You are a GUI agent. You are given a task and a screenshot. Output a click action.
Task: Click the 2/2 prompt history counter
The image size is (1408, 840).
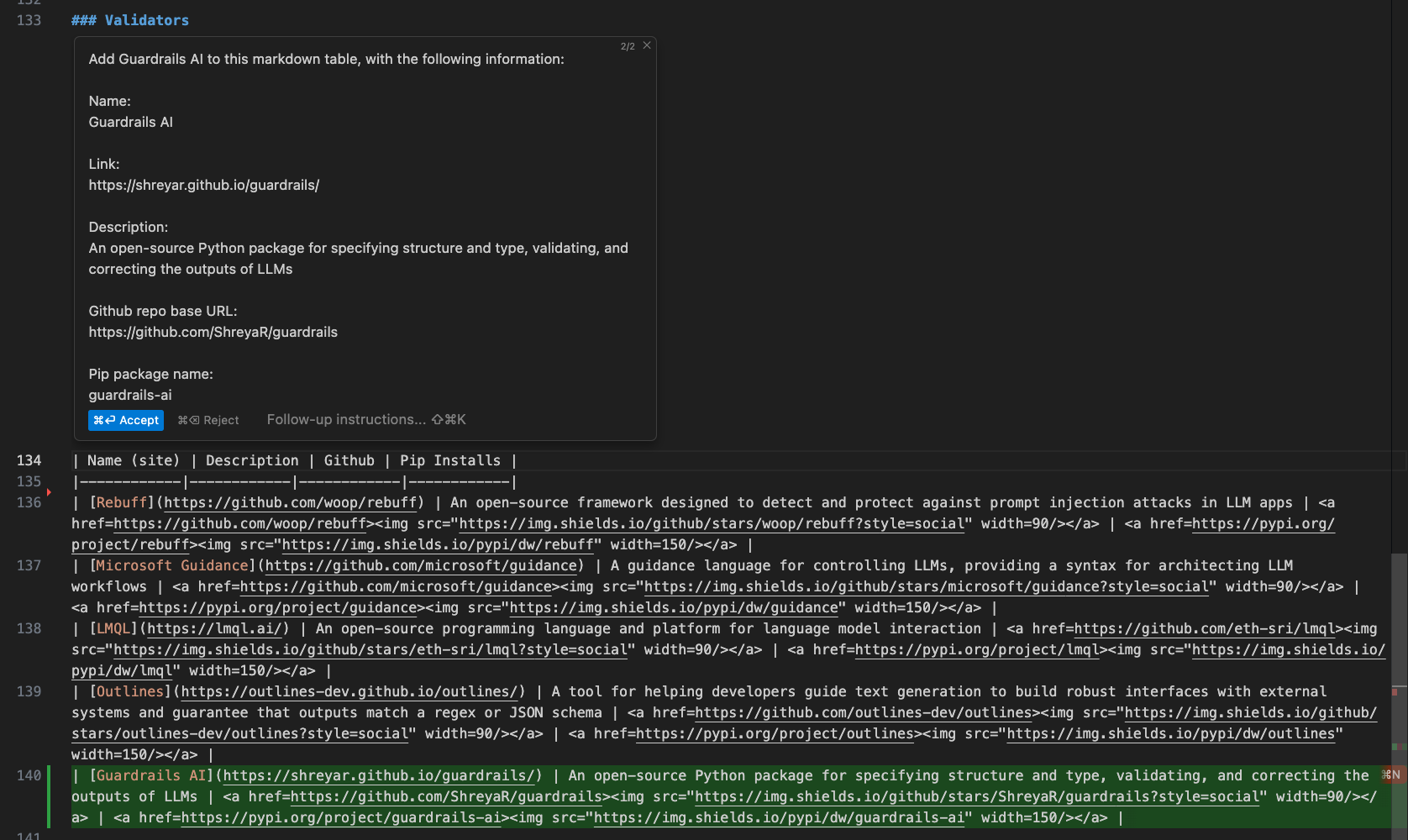[x=628, y=46]
